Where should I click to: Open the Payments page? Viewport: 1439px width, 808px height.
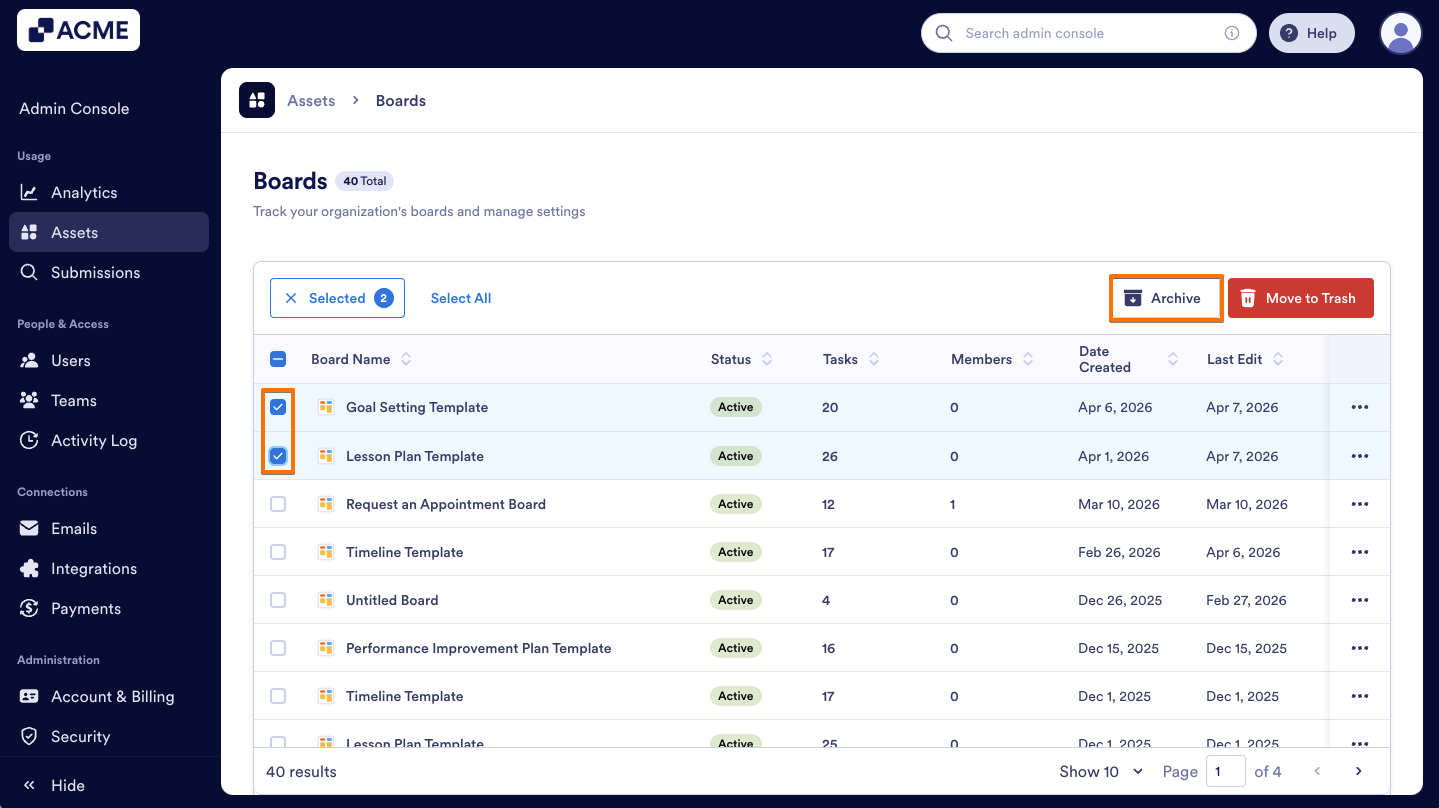point(86,608)
